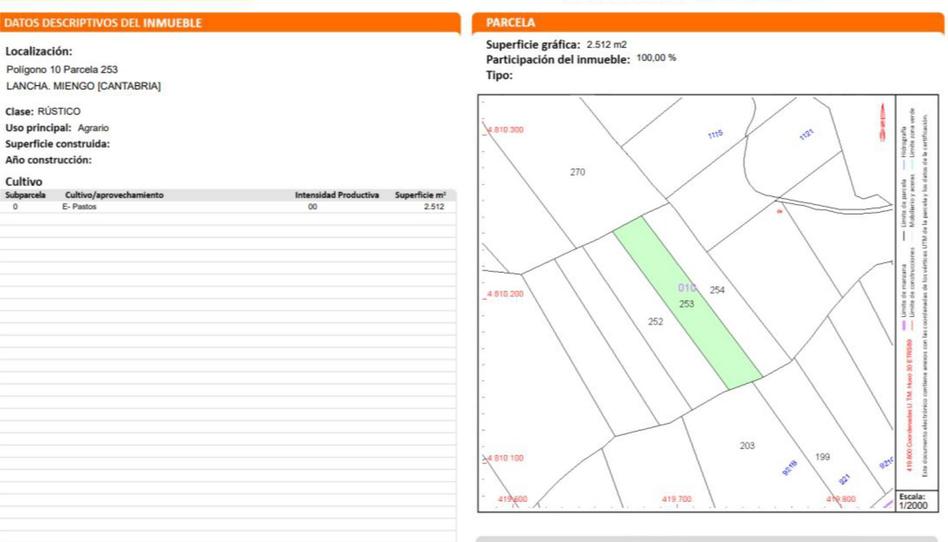Click parcel label 199 on the map
Image resolution: width=948 pixels, height=542 pixels.
[x=822, y=456]
